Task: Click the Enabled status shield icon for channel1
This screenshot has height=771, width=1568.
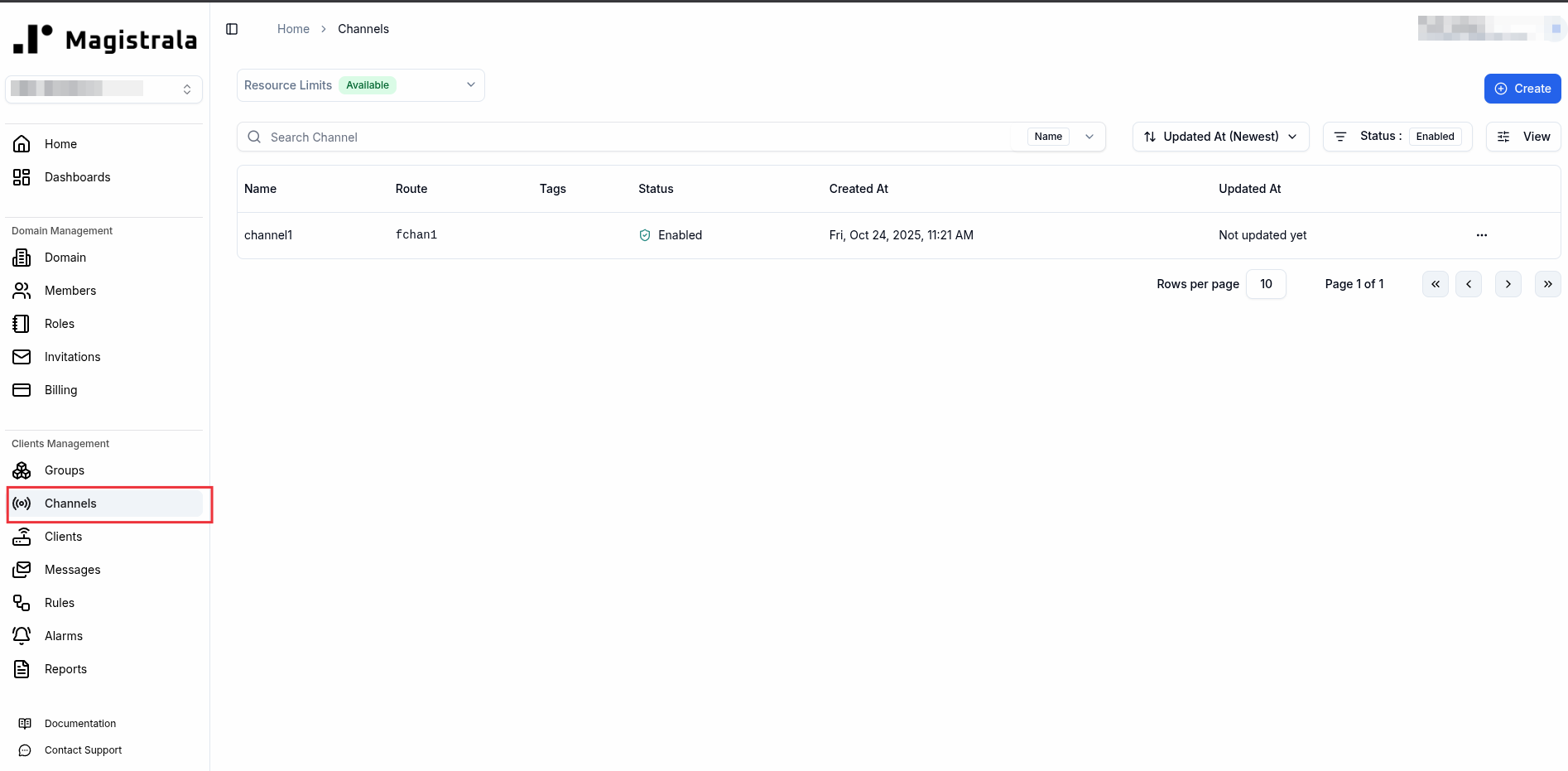Action: pyautogui.click(x=644, y=235)
